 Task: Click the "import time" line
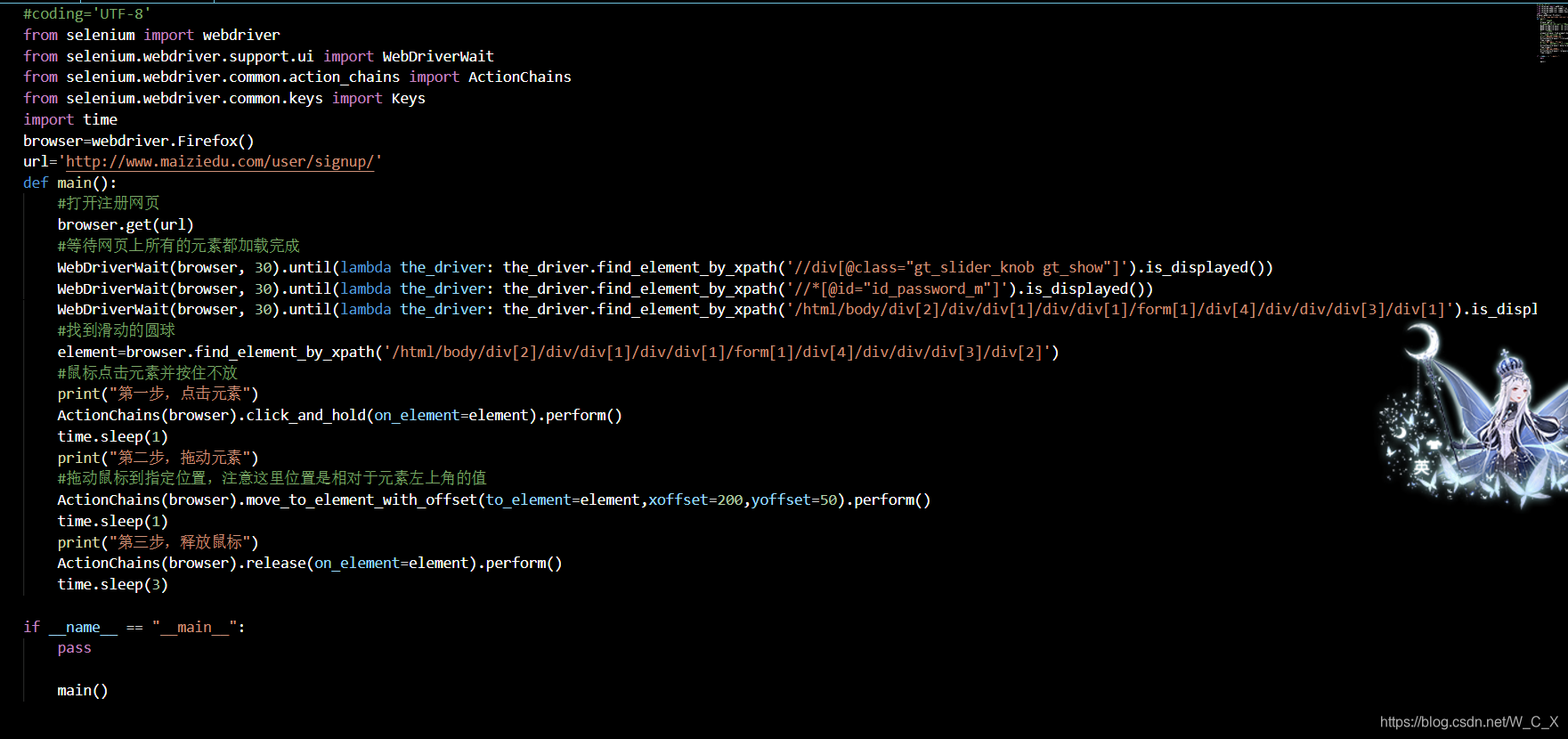click(x=70, y=119)
